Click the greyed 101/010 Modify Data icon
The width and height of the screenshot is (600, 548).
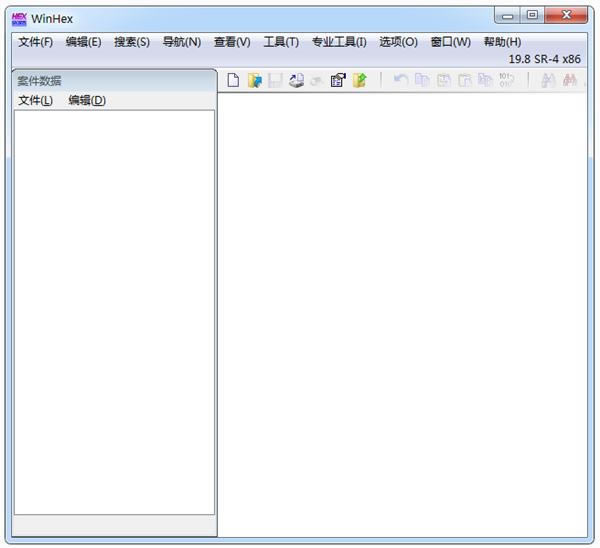(506, 80)
